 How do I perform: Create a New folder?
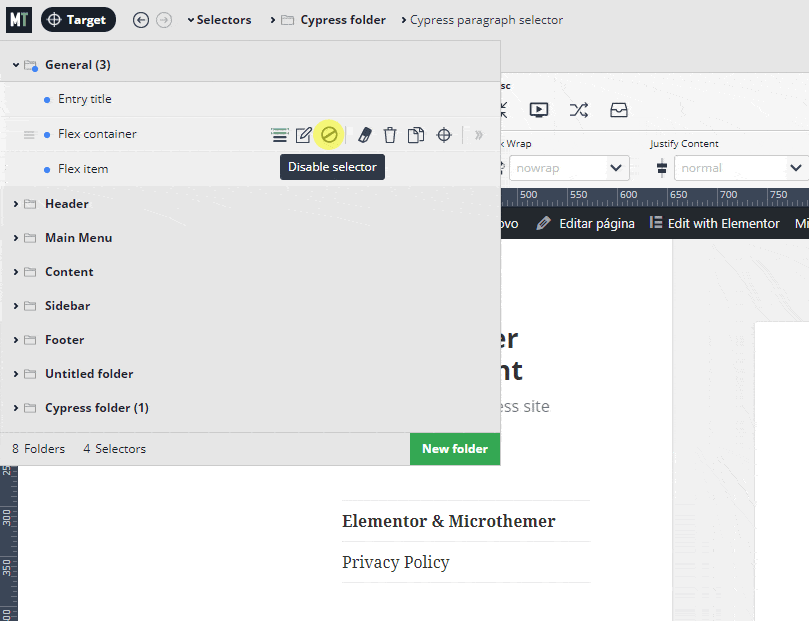[455, 449]
